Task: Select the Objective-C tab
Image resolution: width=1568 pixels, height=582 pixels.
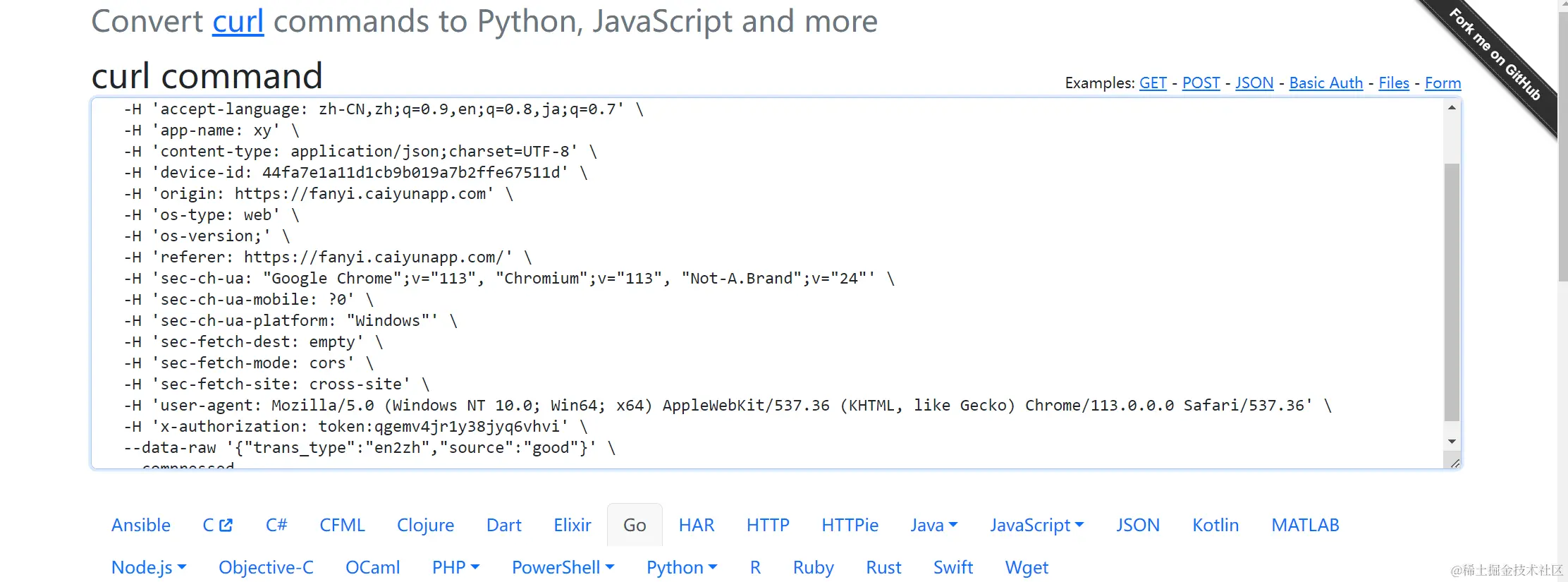Action: point(266,568)
